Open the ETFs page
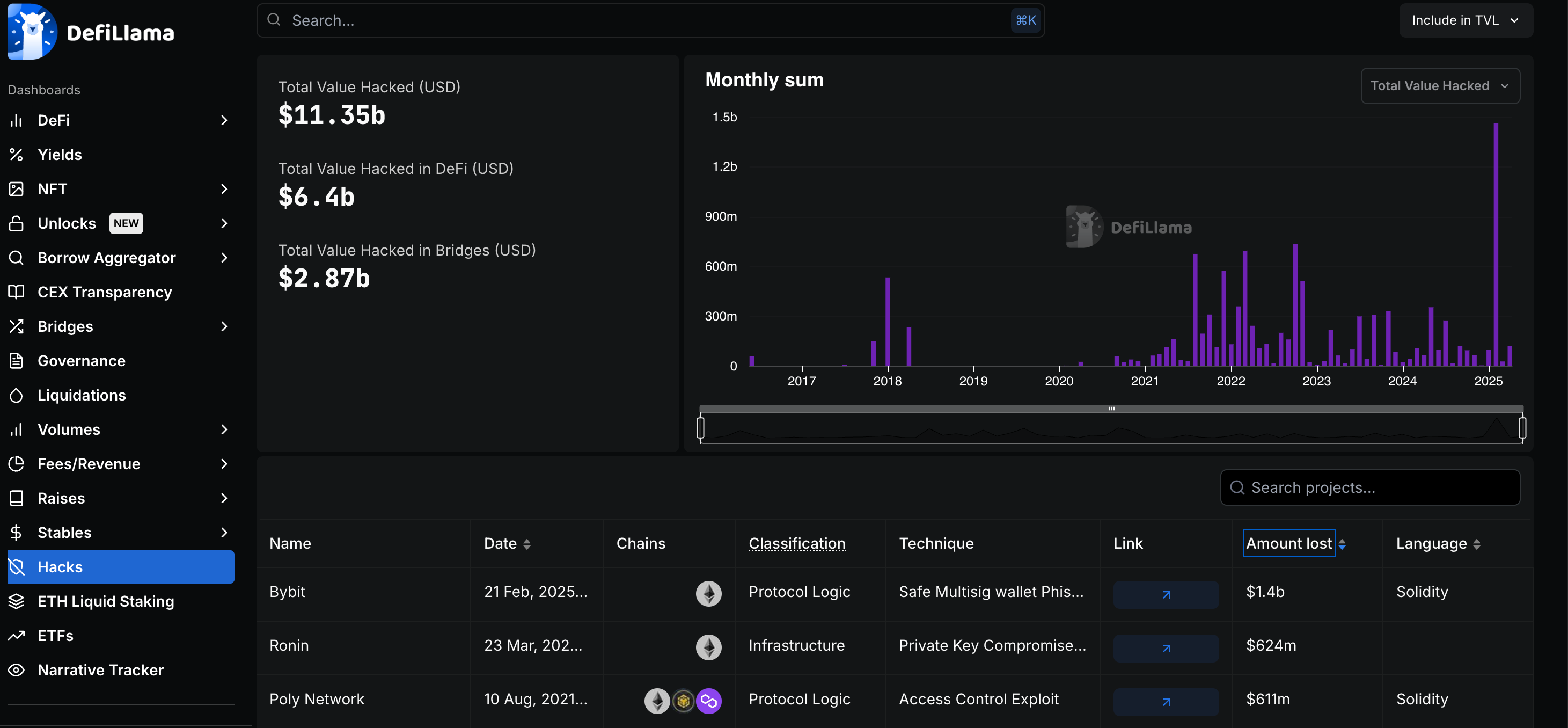Screen dimensions: 1568x728 121,636
